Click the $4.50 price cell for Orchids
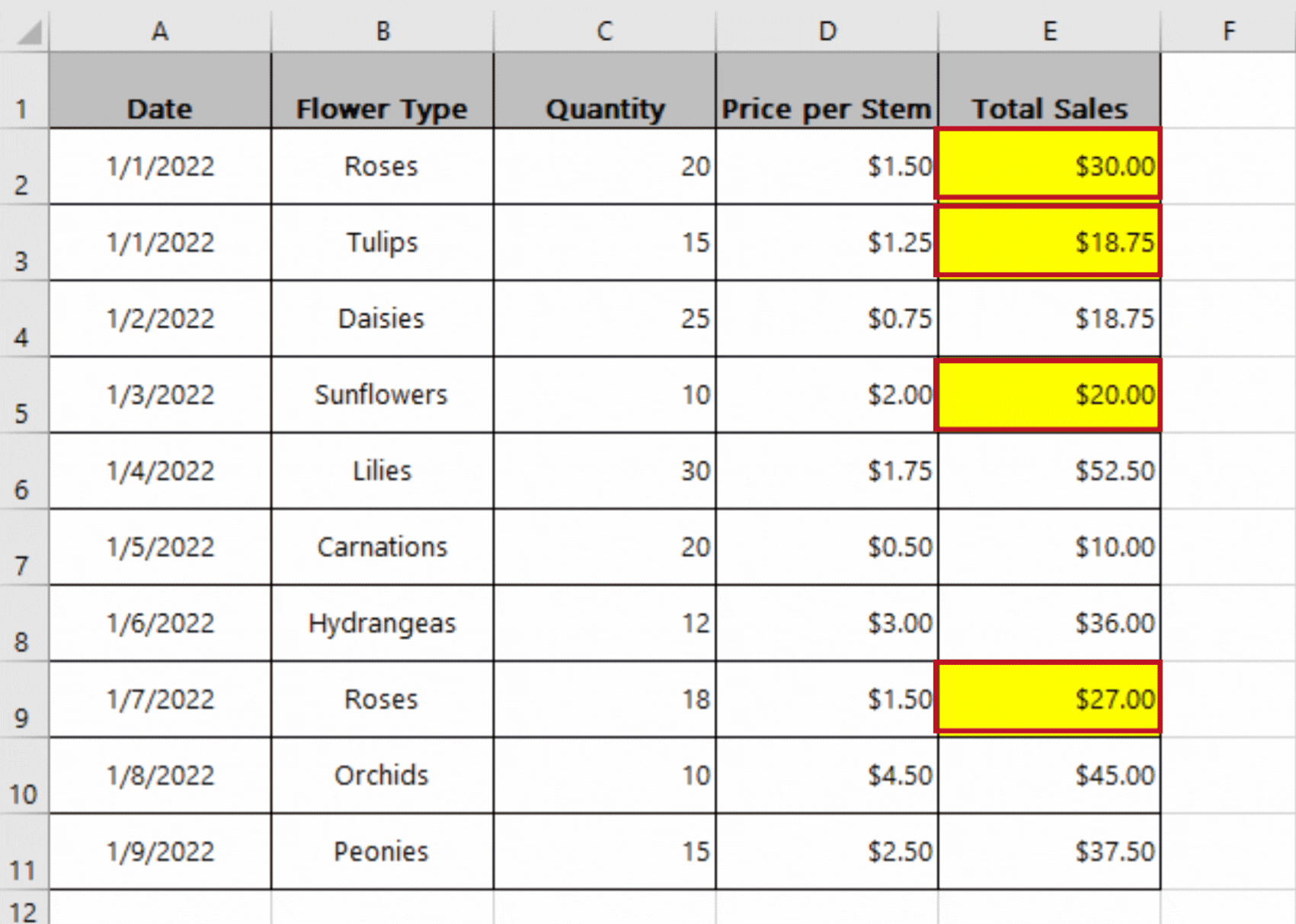This screenshot has height=924, width=1296. [826, 775]
